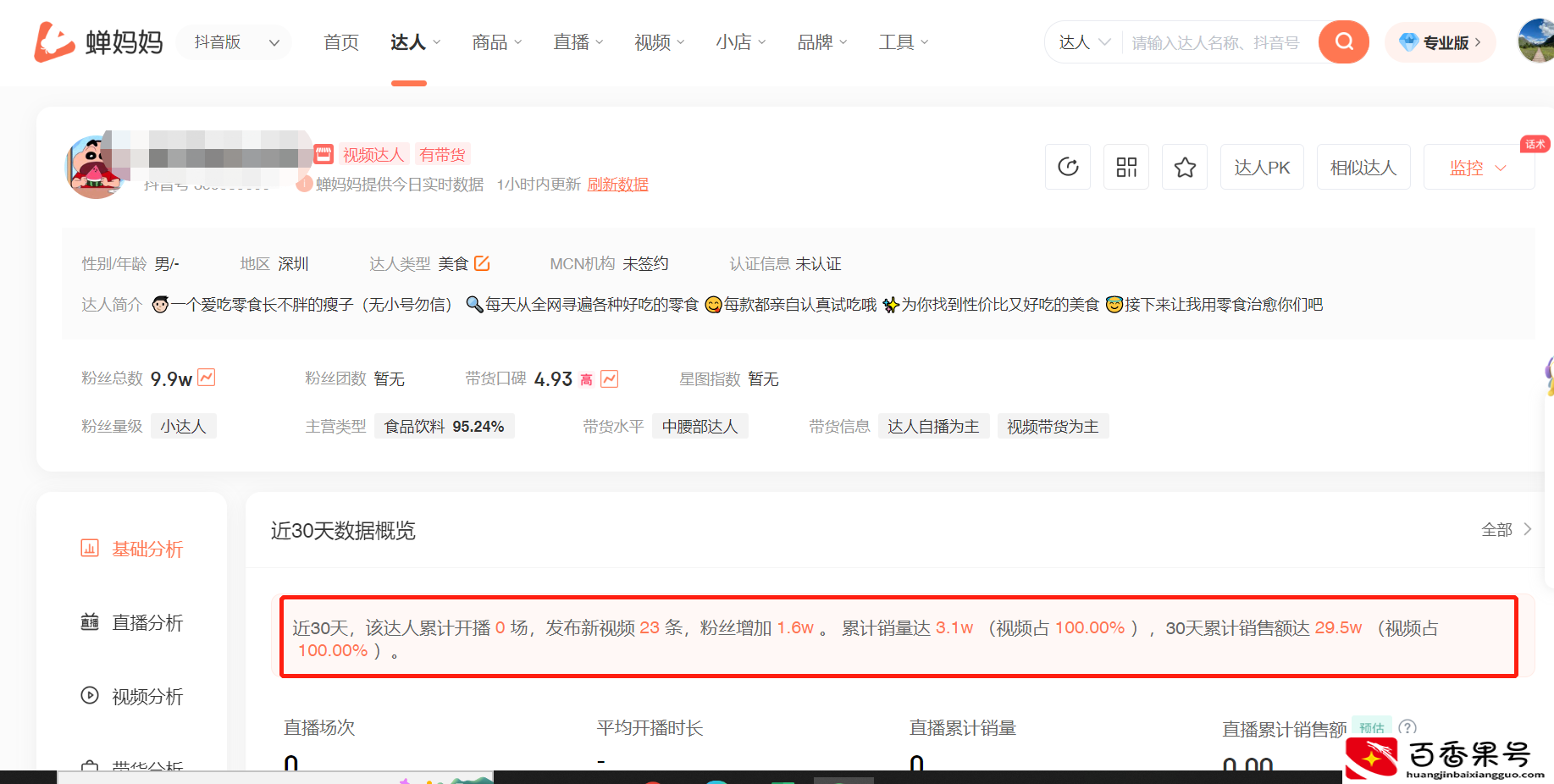This screenshot has height=784, width=1554.
Task: Click the 深圳 region value
Action: point(293,263)
